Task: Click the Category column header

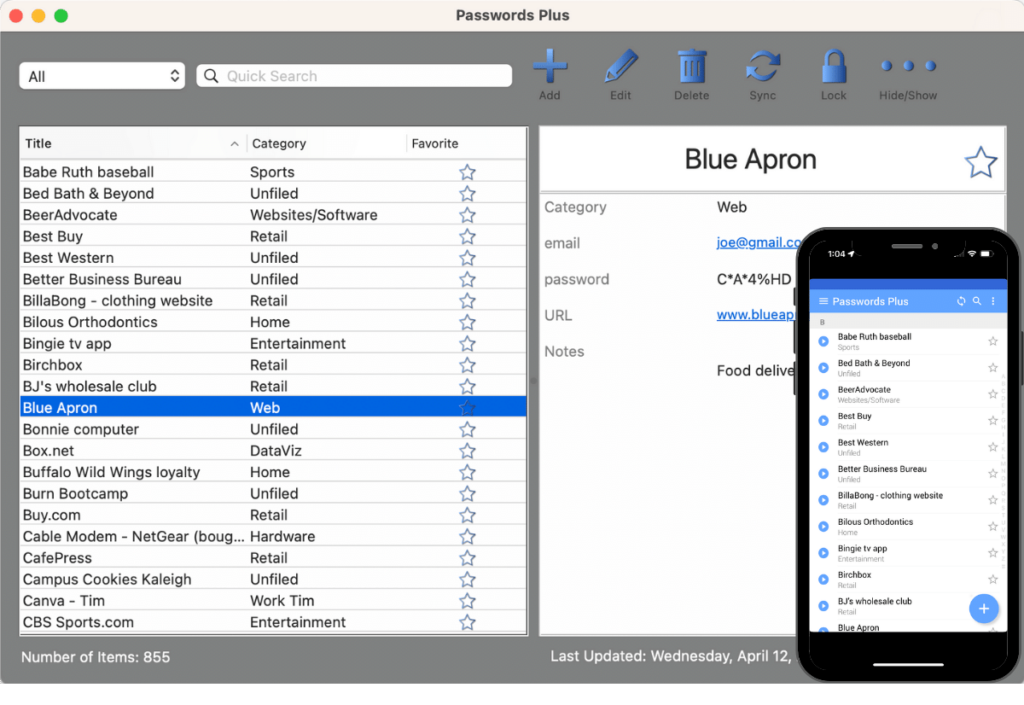Action: tap(325, 144)
